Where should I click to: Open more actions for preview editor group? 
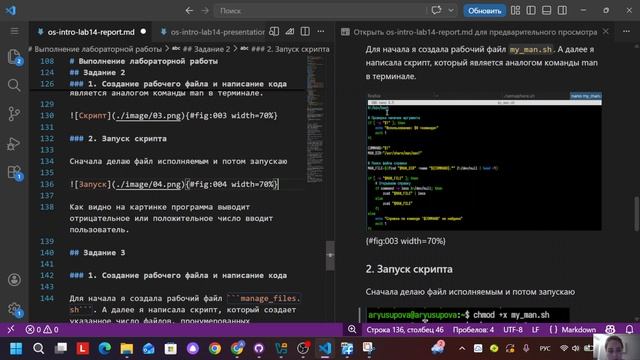pyautogui.click(x=626, y=31)
